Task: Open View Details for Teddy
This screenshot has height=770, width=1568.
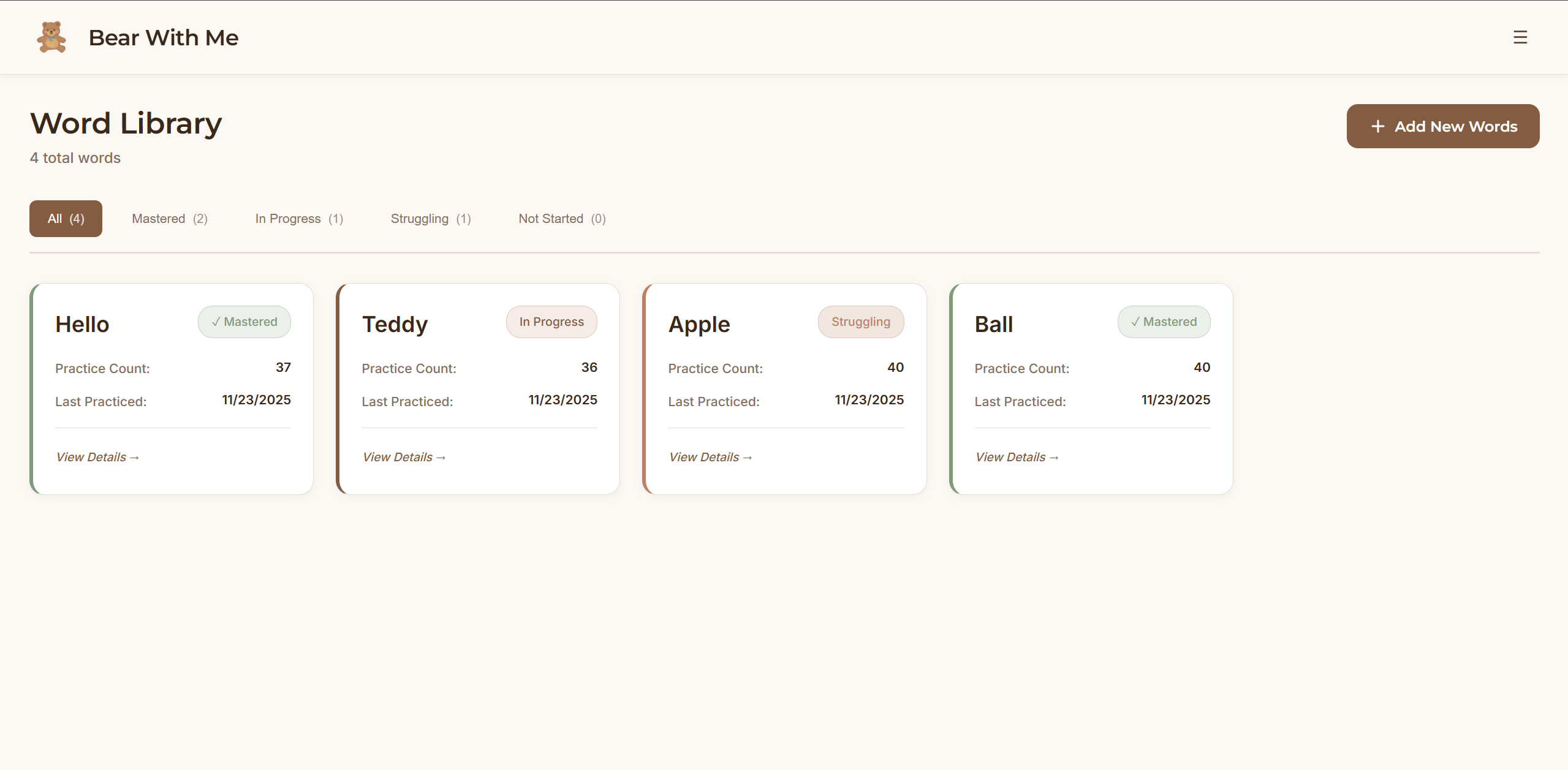Action: coord(404,457)
